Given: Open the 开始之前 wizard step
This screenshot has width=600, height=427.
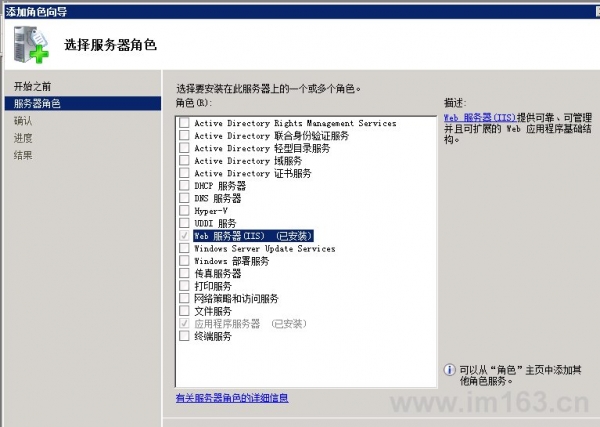Looking at the screenshot, I should (33, 86).
